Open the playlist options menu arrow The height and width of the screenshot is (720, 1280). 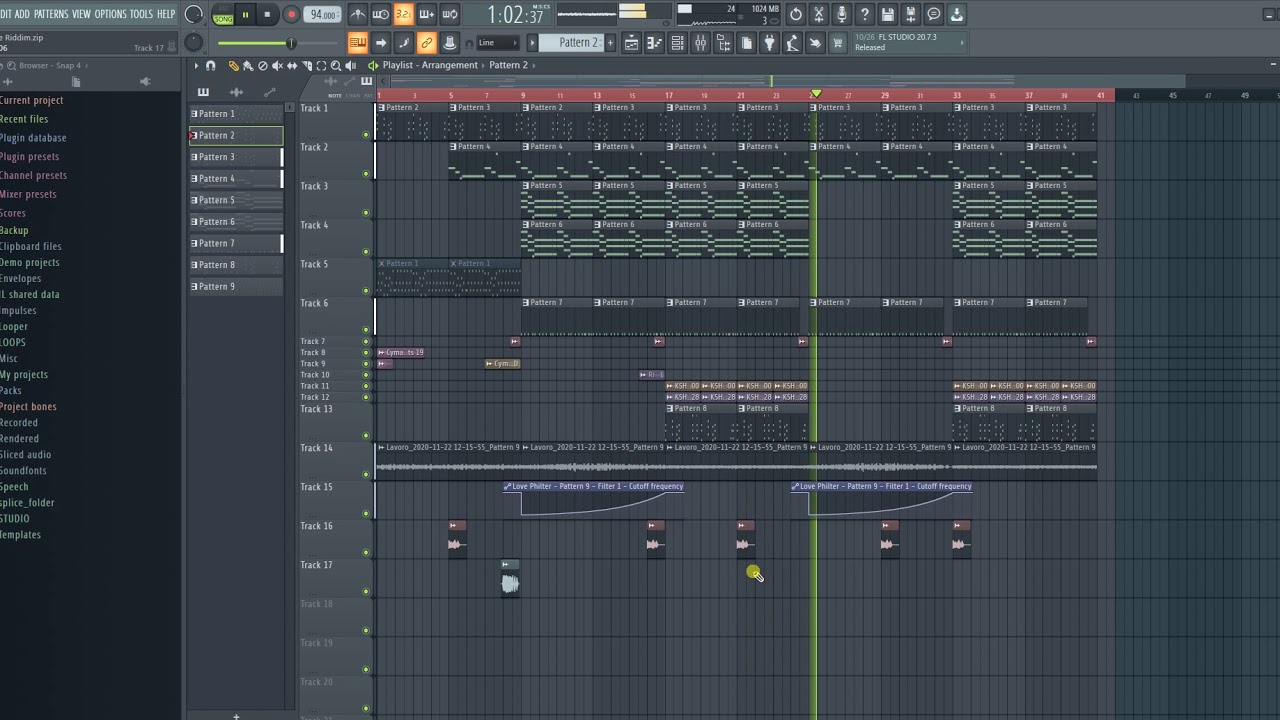pyautogui.click(x=196, y=65)
